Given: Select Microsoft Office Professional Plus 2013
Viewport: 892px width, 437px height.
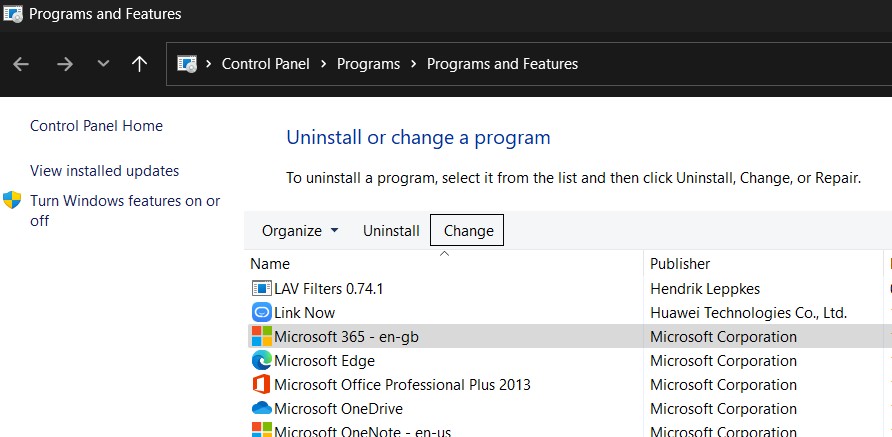Looking at the screenshot, I should [402, 385].
